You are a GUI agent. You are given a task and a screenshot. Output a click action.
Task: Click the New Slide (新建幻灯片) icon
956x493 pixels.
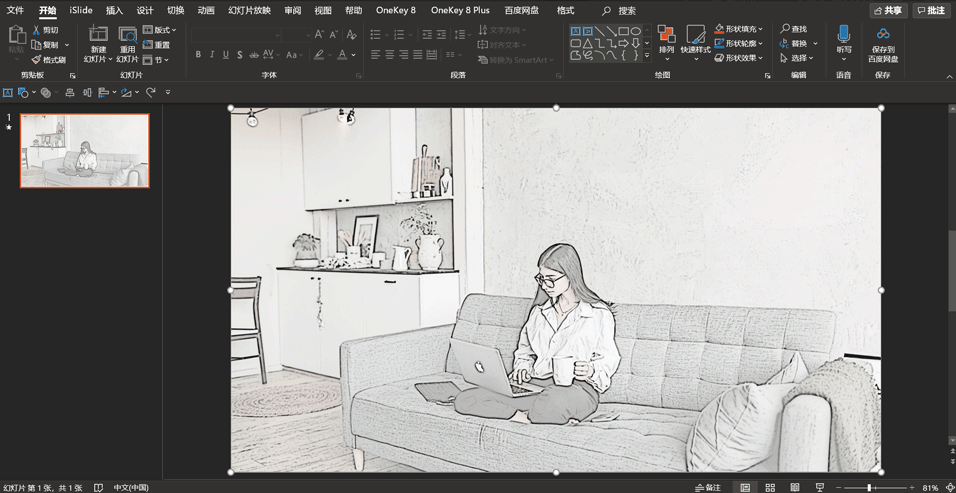pos(98,35)
